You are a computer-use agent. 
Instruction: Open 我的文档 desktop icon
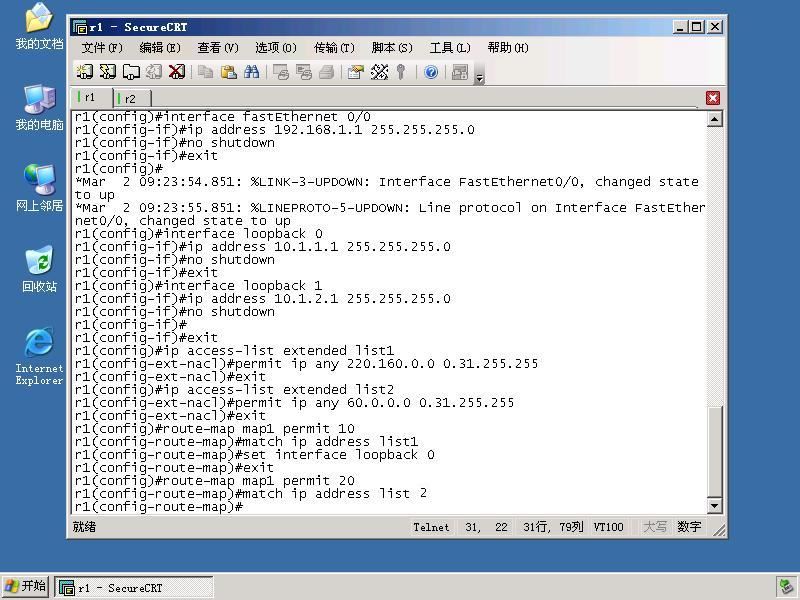[39, 27]
